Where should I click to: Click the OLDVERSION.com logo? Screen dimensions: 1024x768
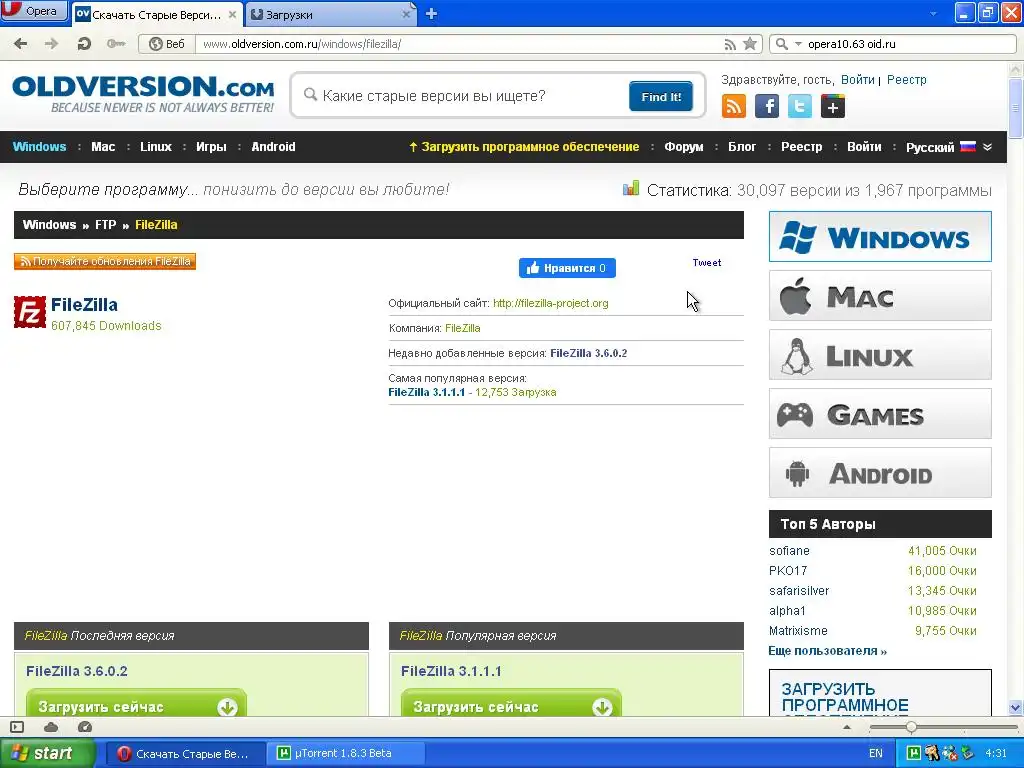(143, 95)
